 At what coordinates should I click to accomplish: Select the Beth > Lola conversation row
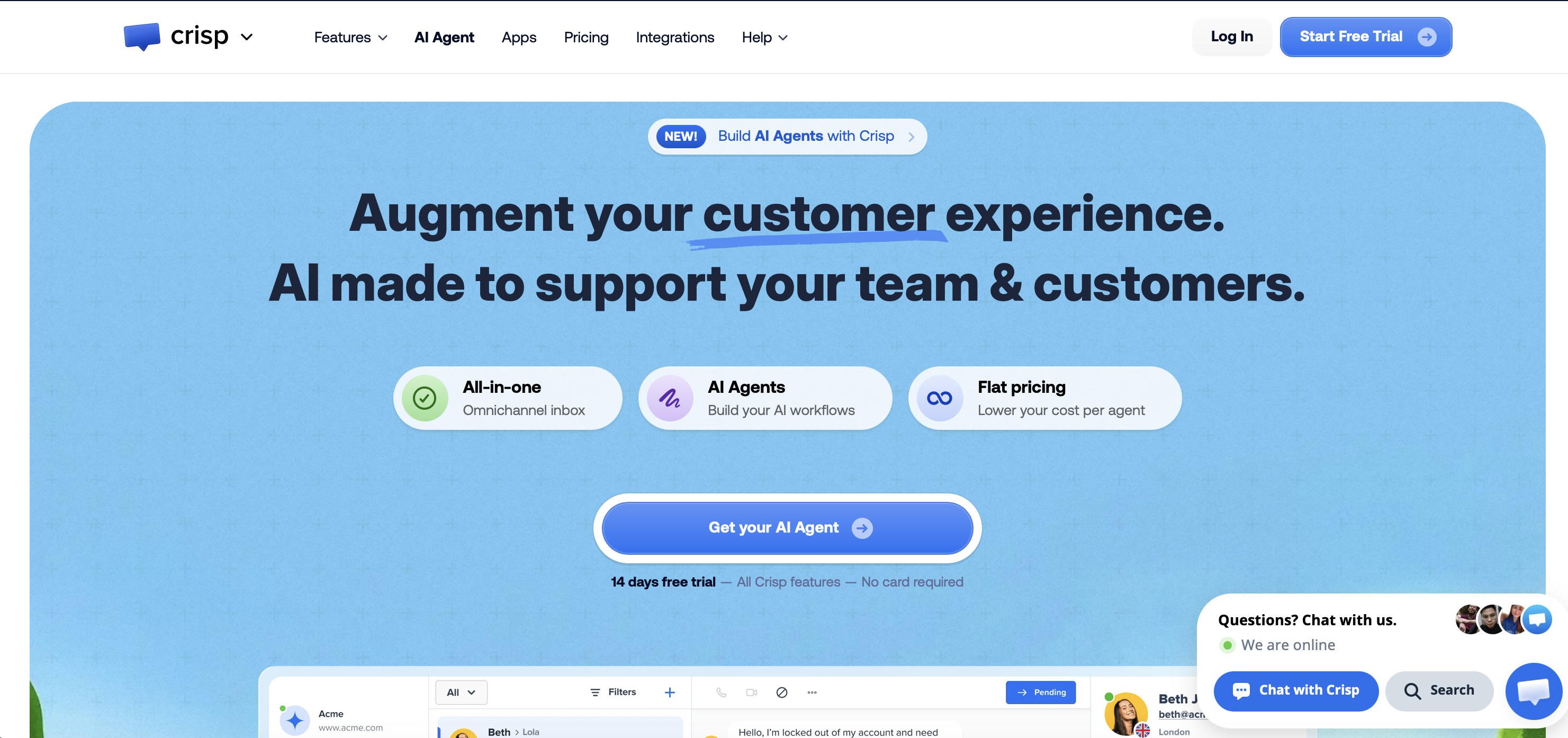pos(560,727)
